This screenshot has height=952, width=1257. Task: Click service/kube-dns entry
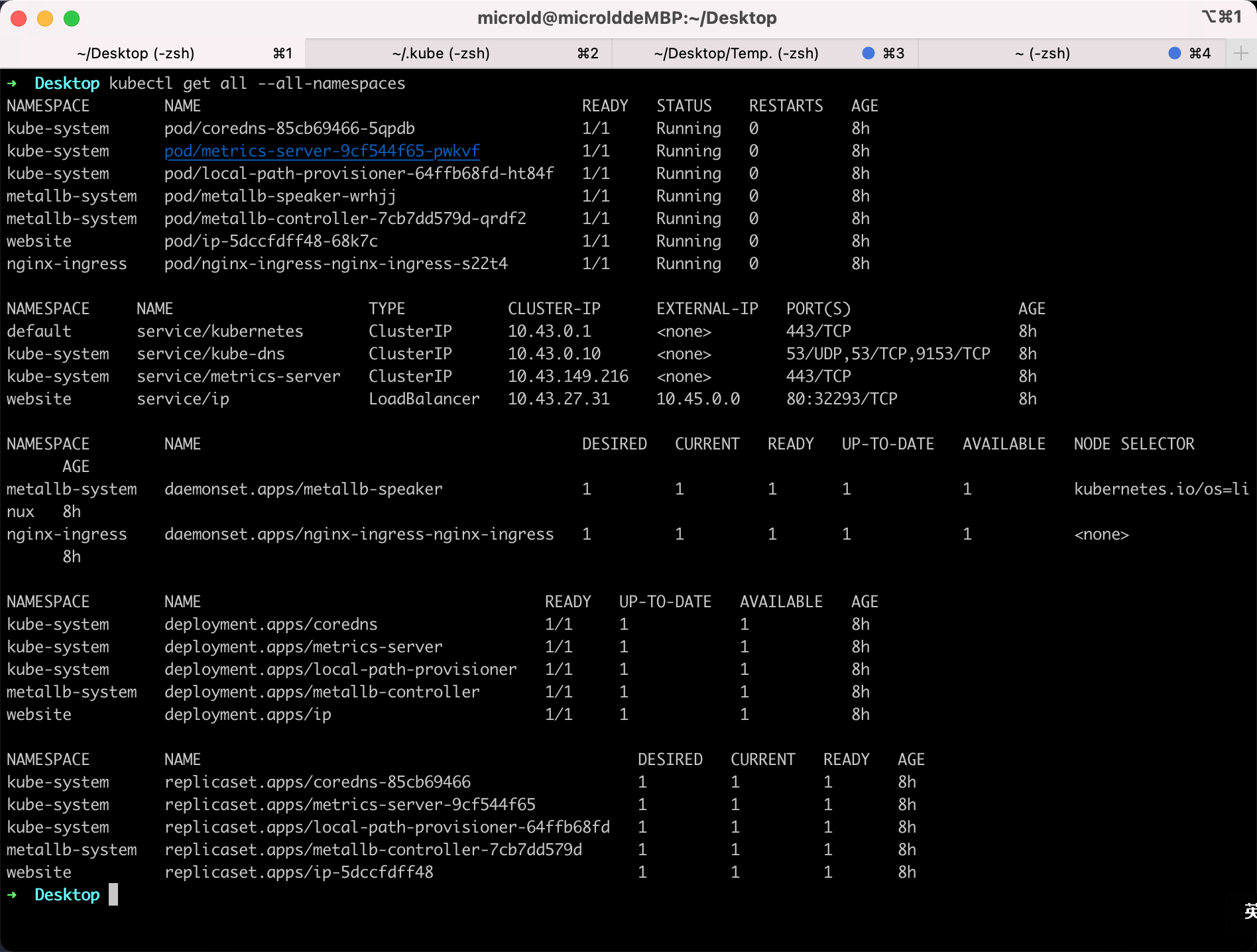coord(211,354)
